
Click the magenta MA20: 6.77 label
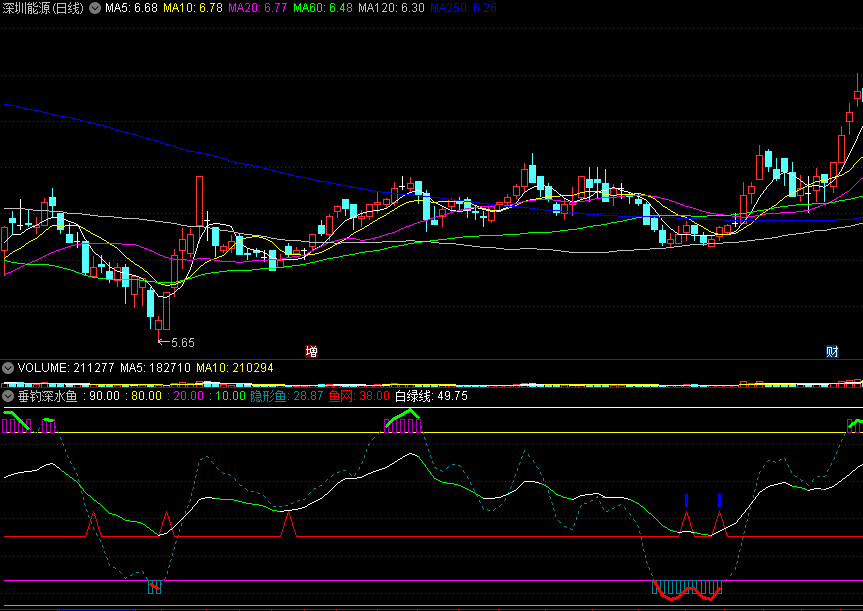258,8
